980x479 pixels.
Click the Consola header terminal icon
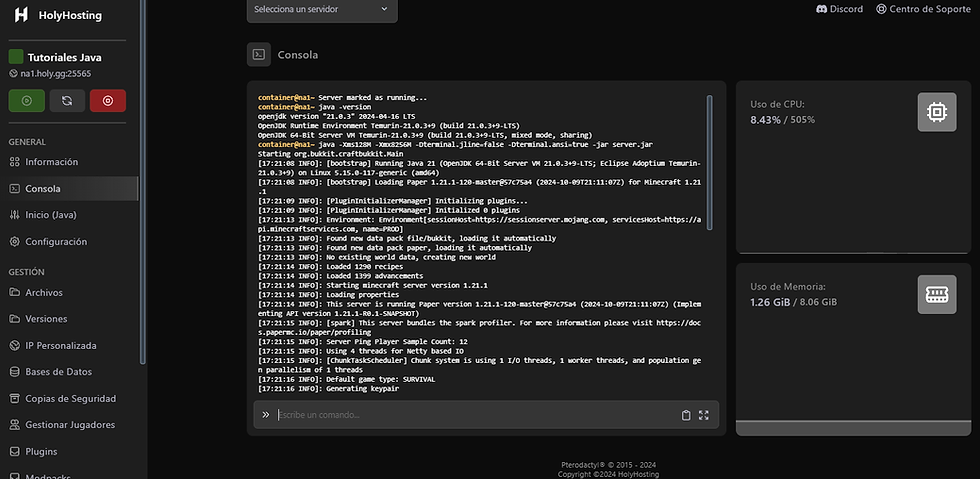pyautogui.click(x=259, y=54)
